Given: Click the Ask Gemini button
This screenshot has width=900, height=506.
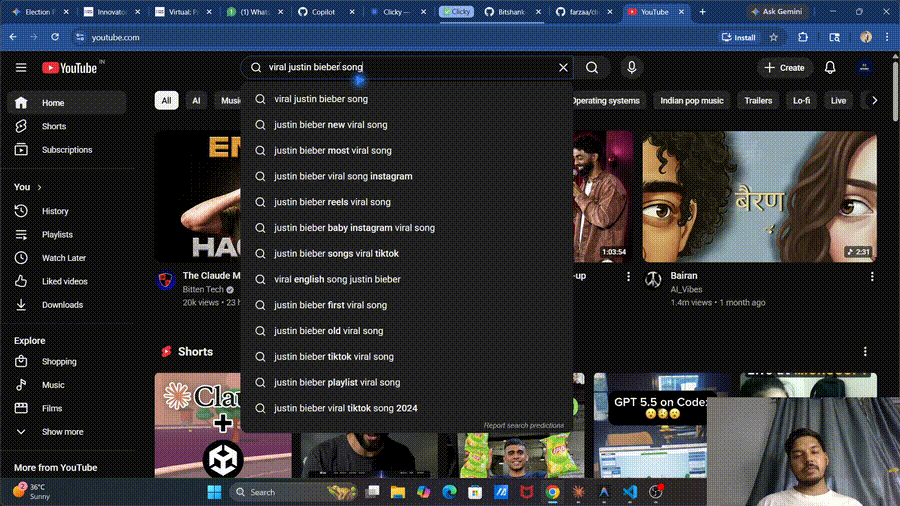Looking at the screenshot, I should point(777,11).
